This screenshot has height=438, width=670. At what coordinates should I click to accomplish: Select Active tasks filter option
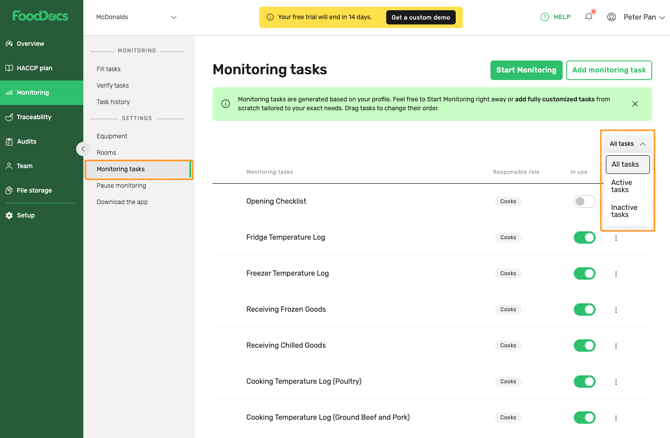627,186
